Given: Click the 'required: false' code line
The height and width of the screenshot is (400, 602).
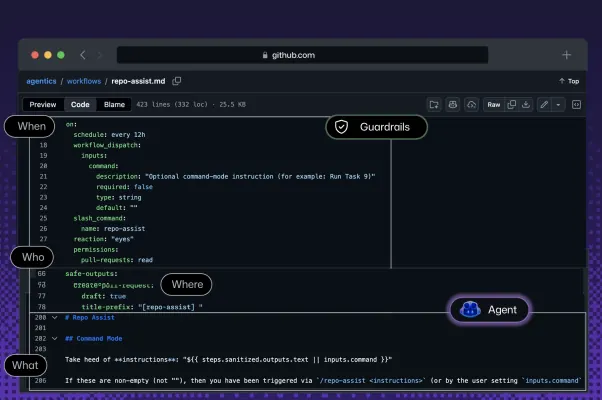Looking at the screenshot, I should click(x=124, y=187).
